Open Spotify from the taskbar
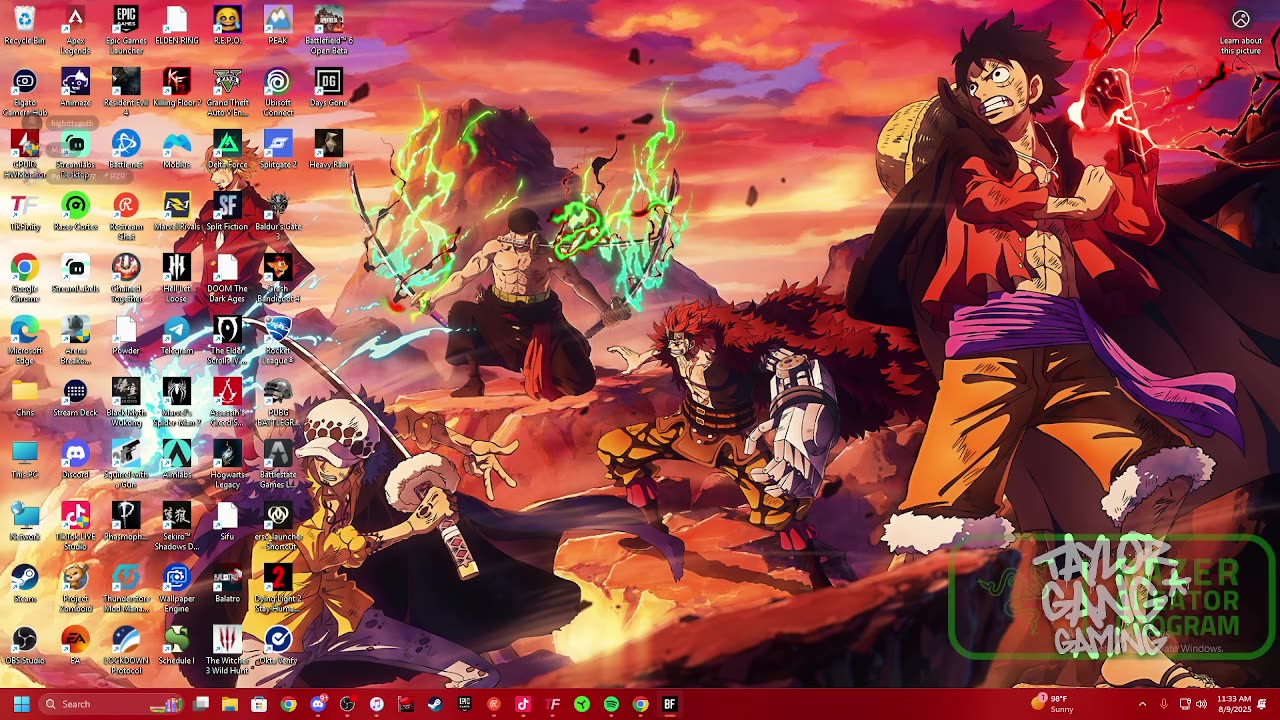1280x720 pixels. (611, 704)
